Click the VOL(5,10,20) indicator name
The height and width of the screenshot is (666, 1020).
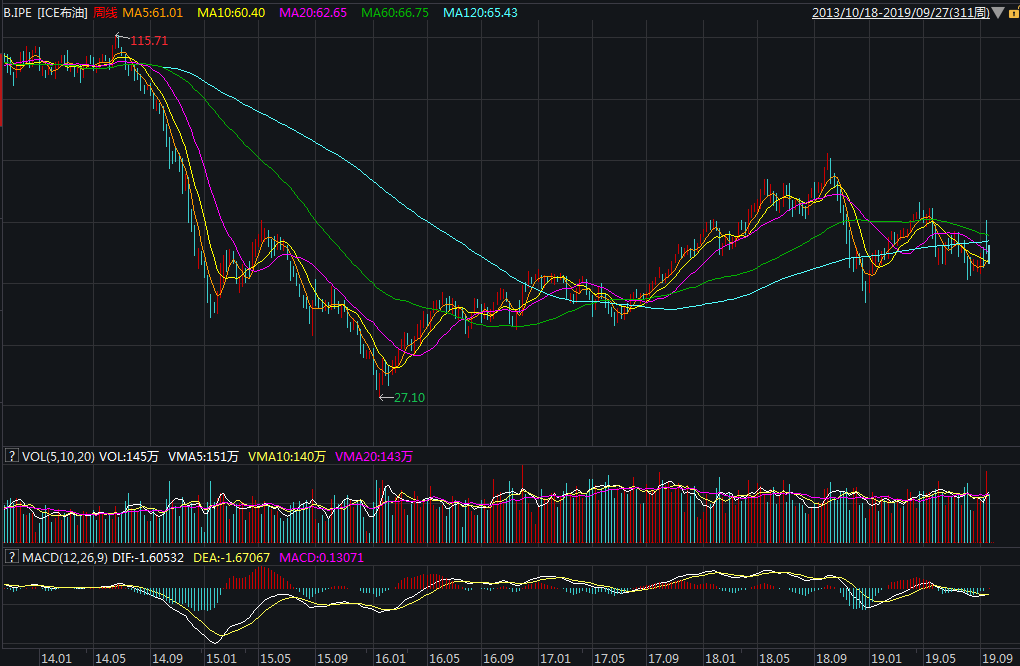58,456
